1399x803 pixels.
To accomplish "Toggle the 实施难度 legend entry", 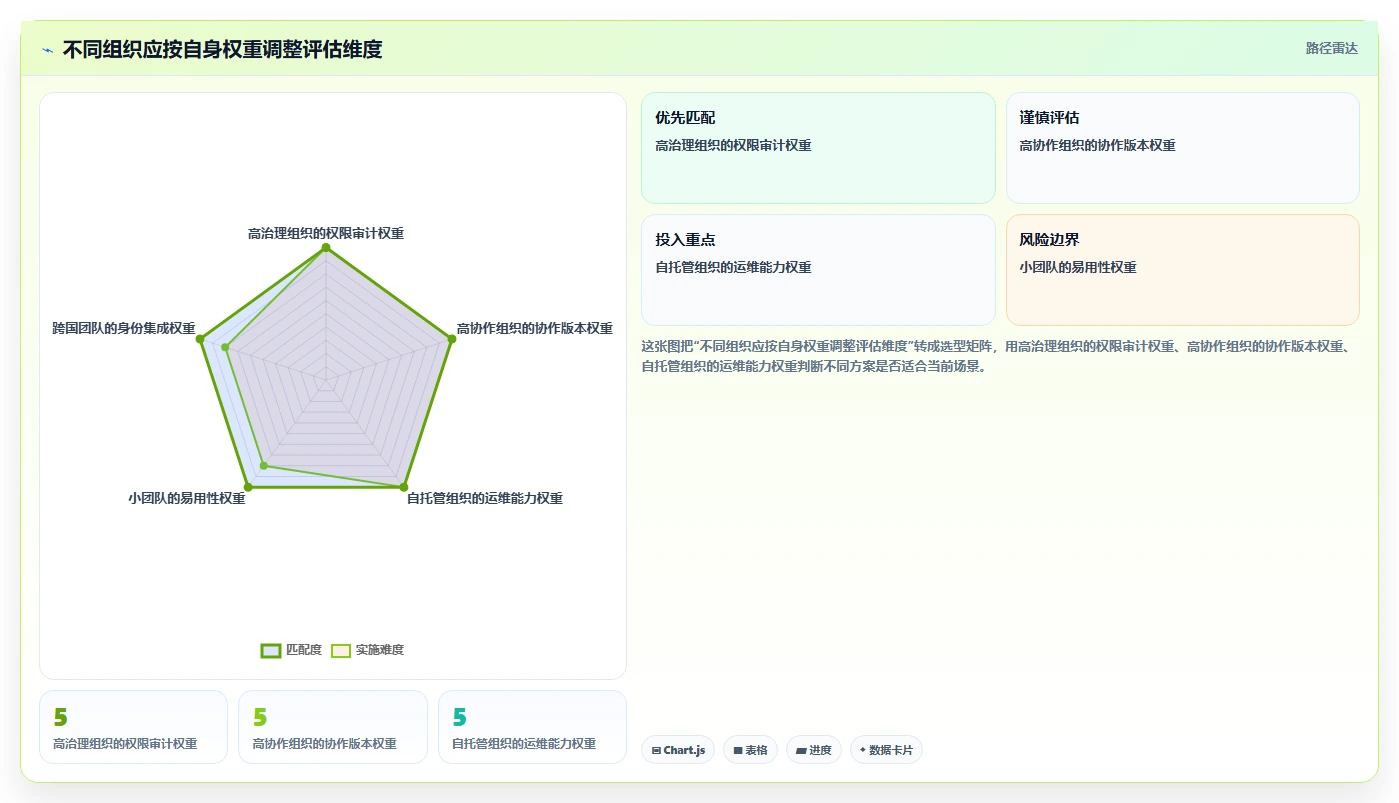I will (x=367, y=650).
